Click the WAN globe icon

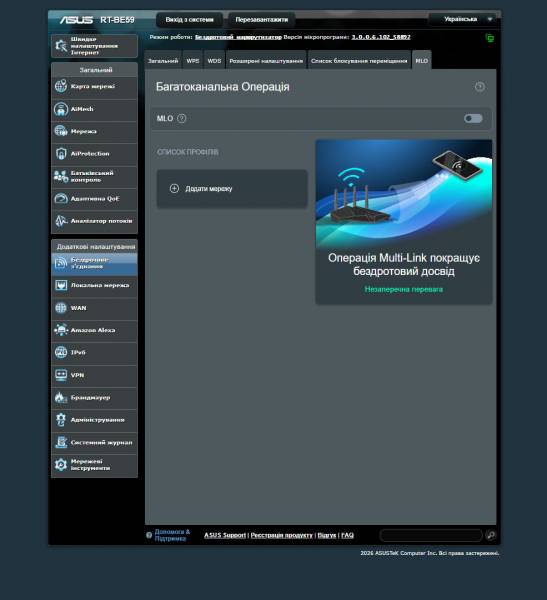61,308
